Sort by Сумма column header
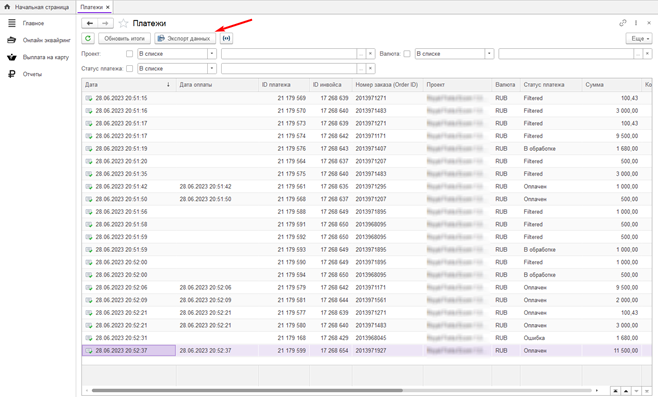The width and height of the screenshot is (658, 397). (611, 85)
